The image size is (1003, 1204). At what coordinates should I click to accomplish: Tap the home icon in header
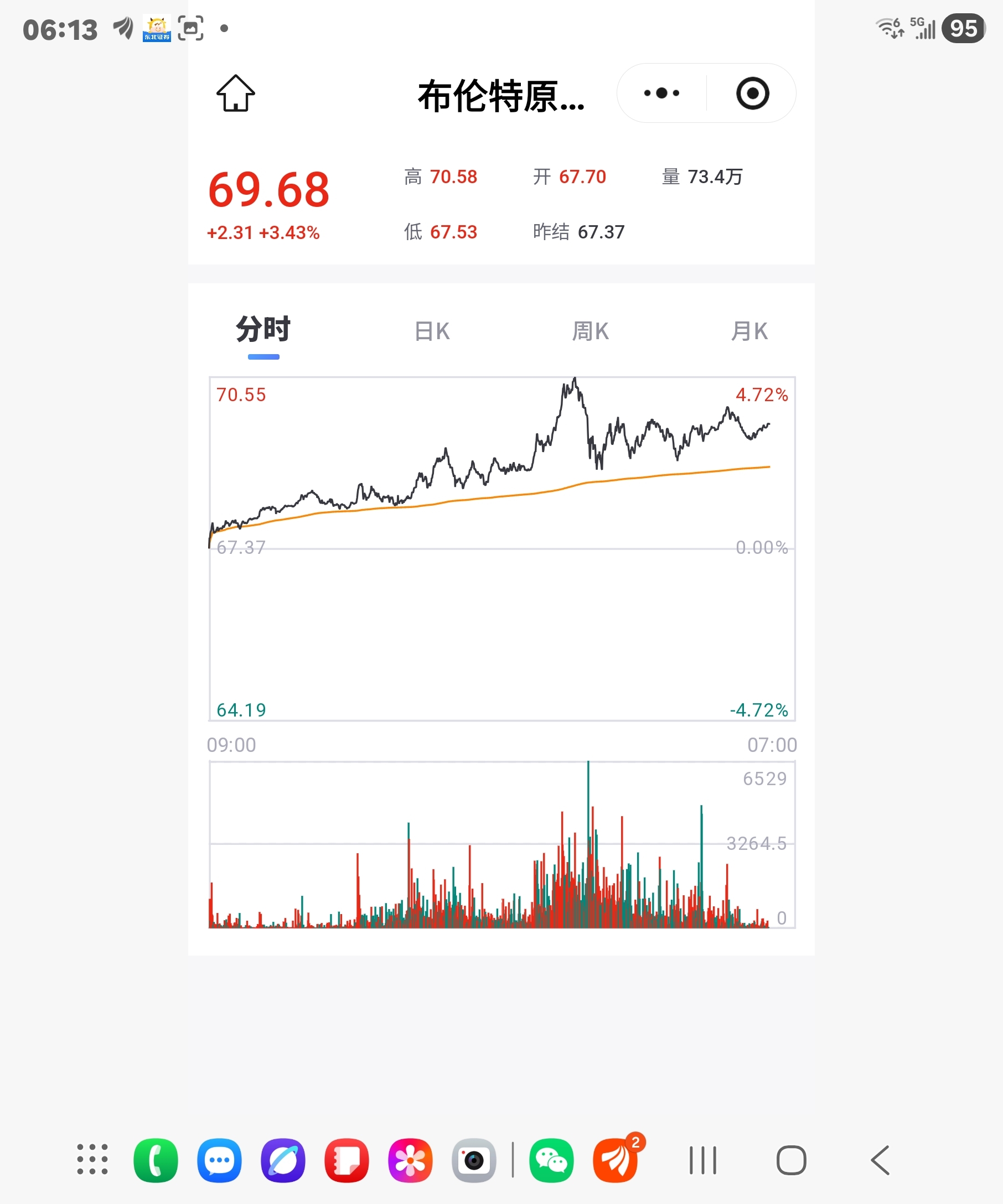click(x=235, y=94)
